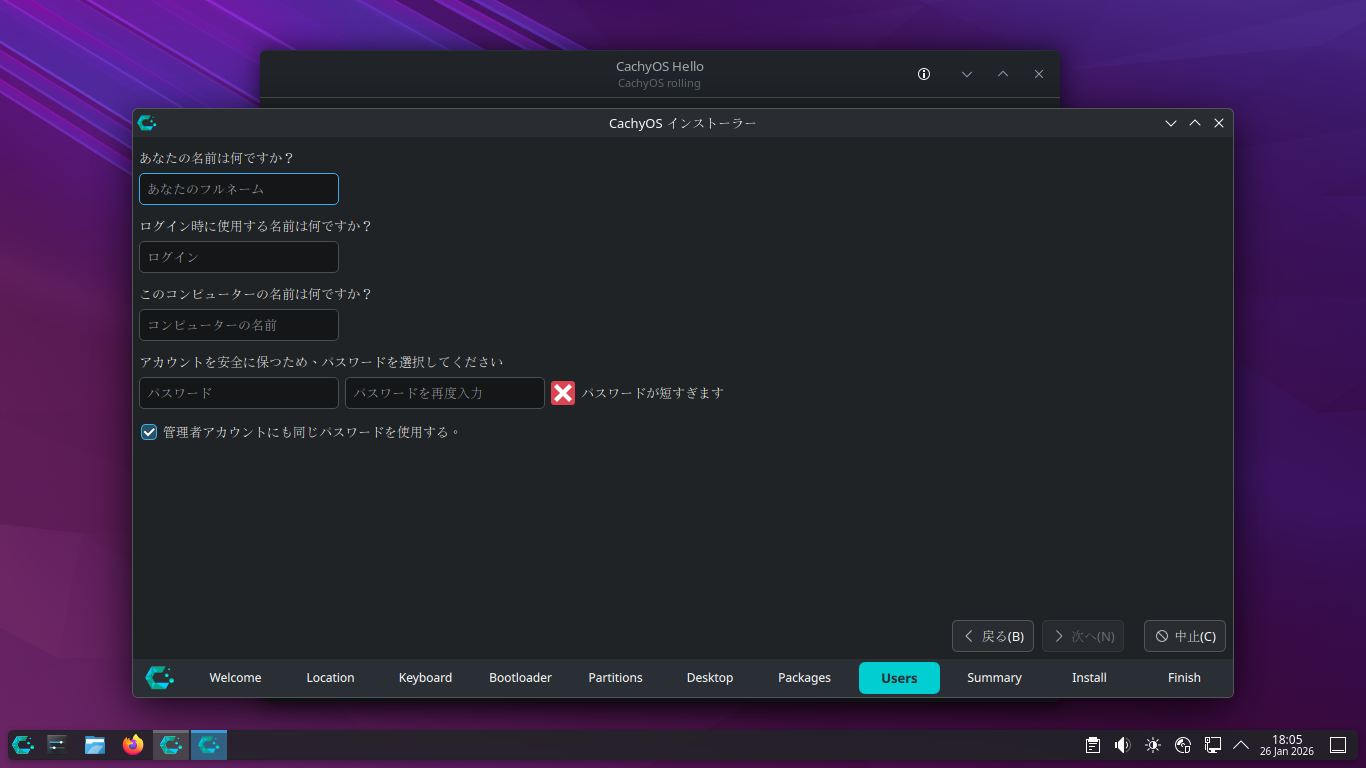Click the 'CachyOS Hello' window title

coord(660,67)
